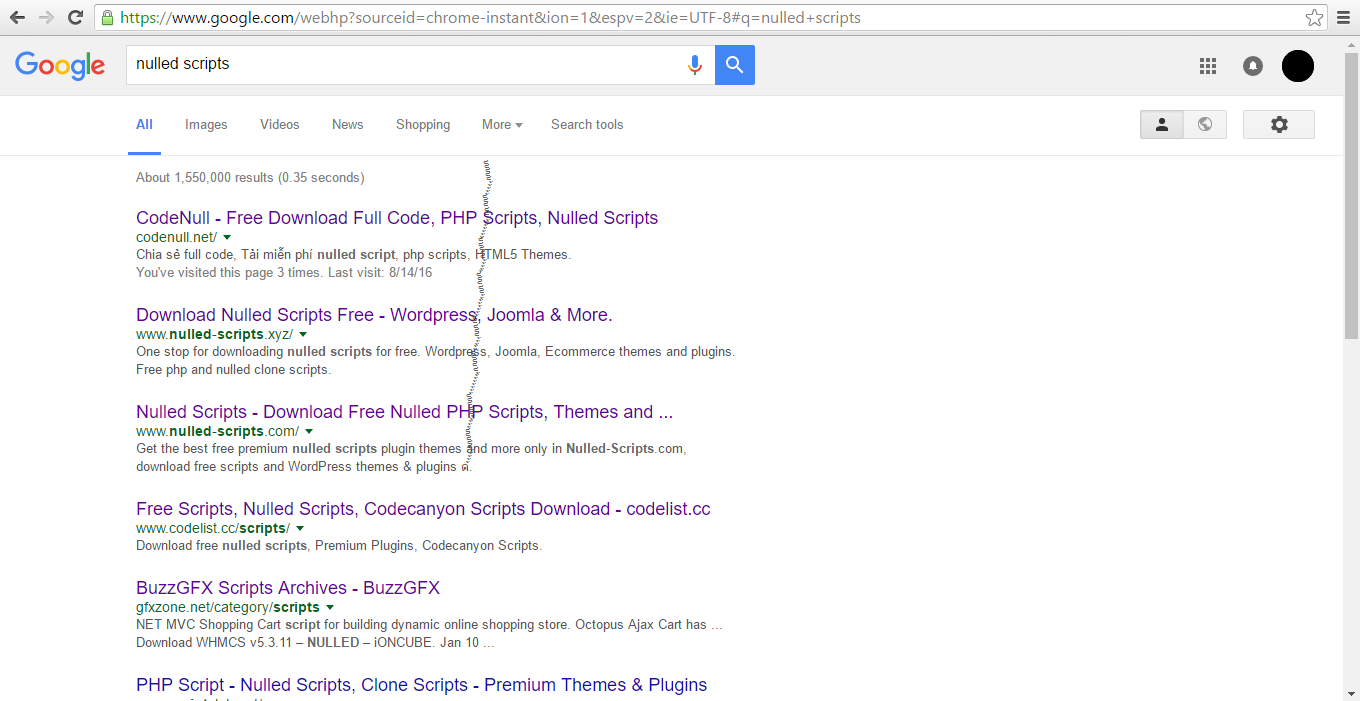Viewport: 1361px width, 701px height.
Task: Expand the arrow next to gfxzone.net/category/scripts
Action: (x=330, y=607)
